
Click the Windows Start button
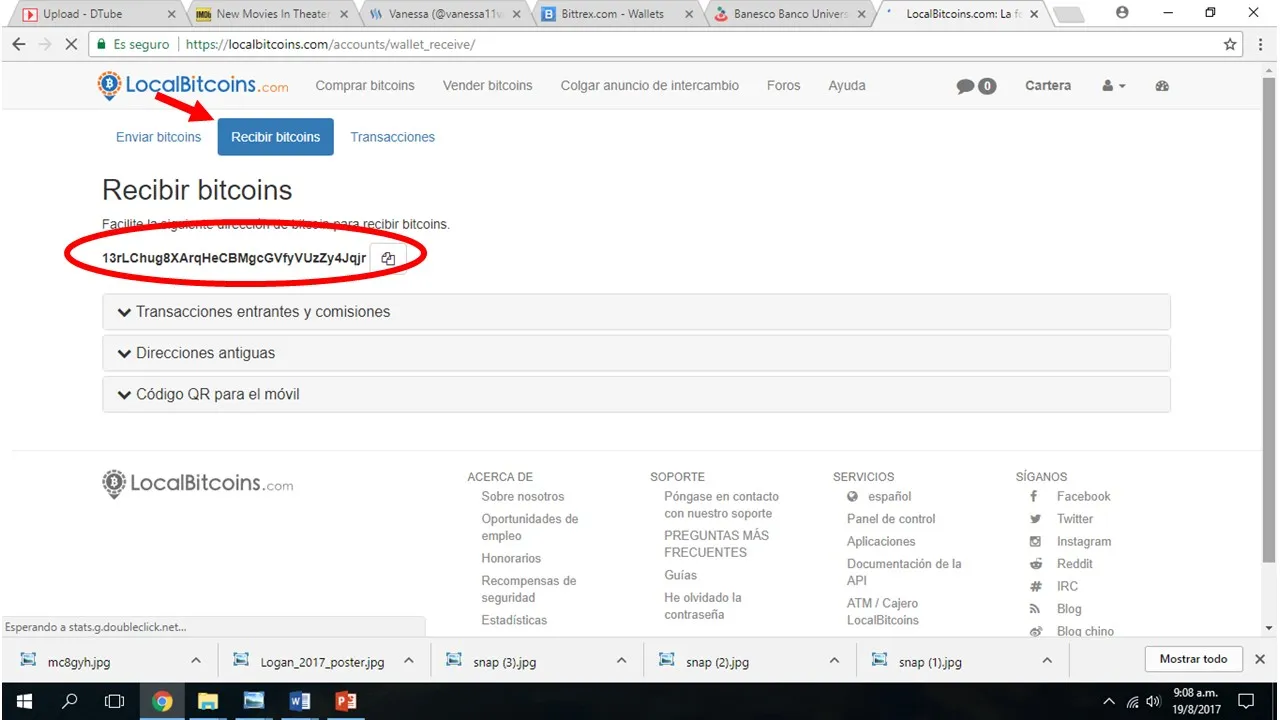[x=23, y=701]
